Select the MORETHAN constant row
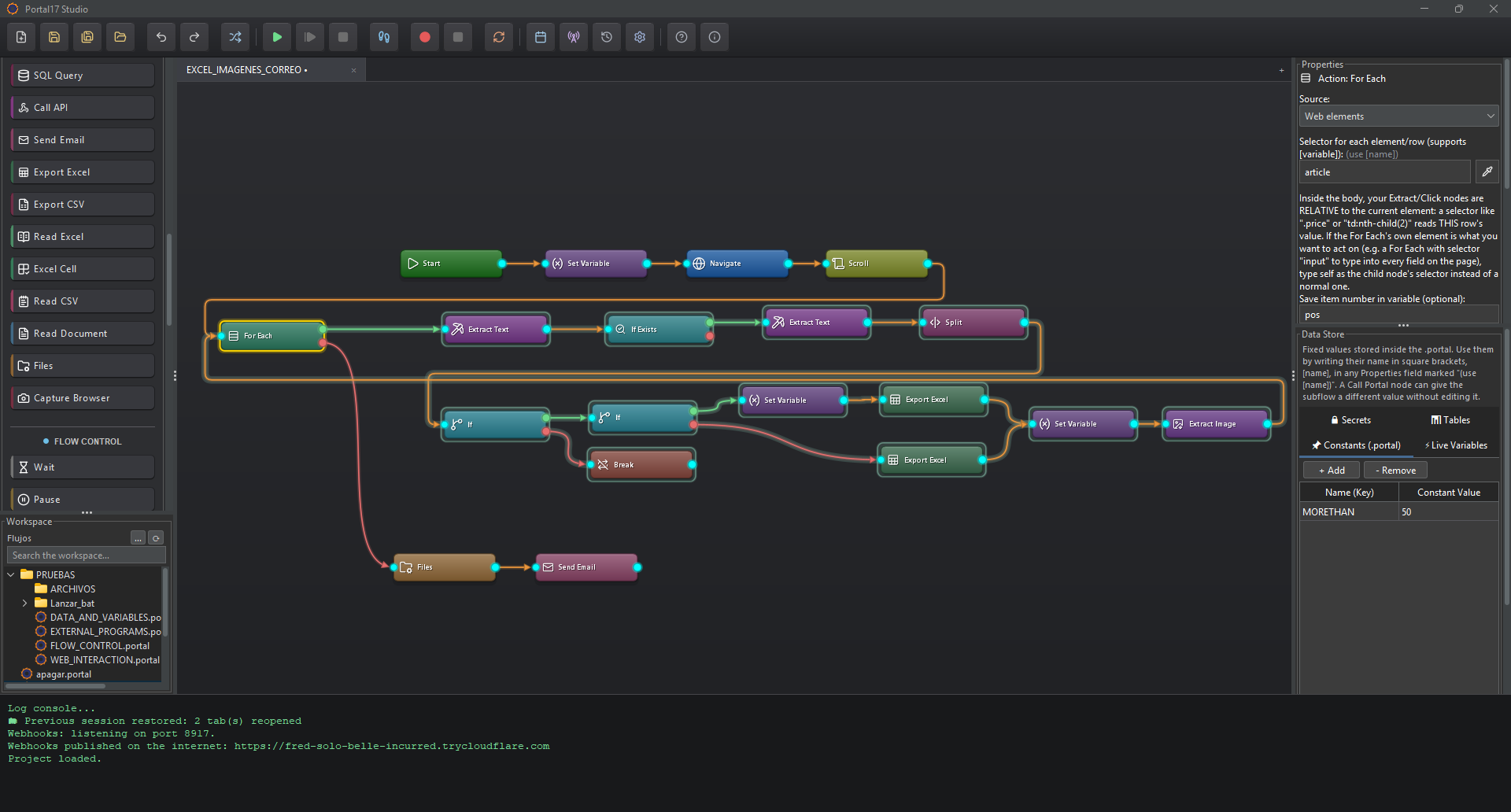 click(1398, 512)
